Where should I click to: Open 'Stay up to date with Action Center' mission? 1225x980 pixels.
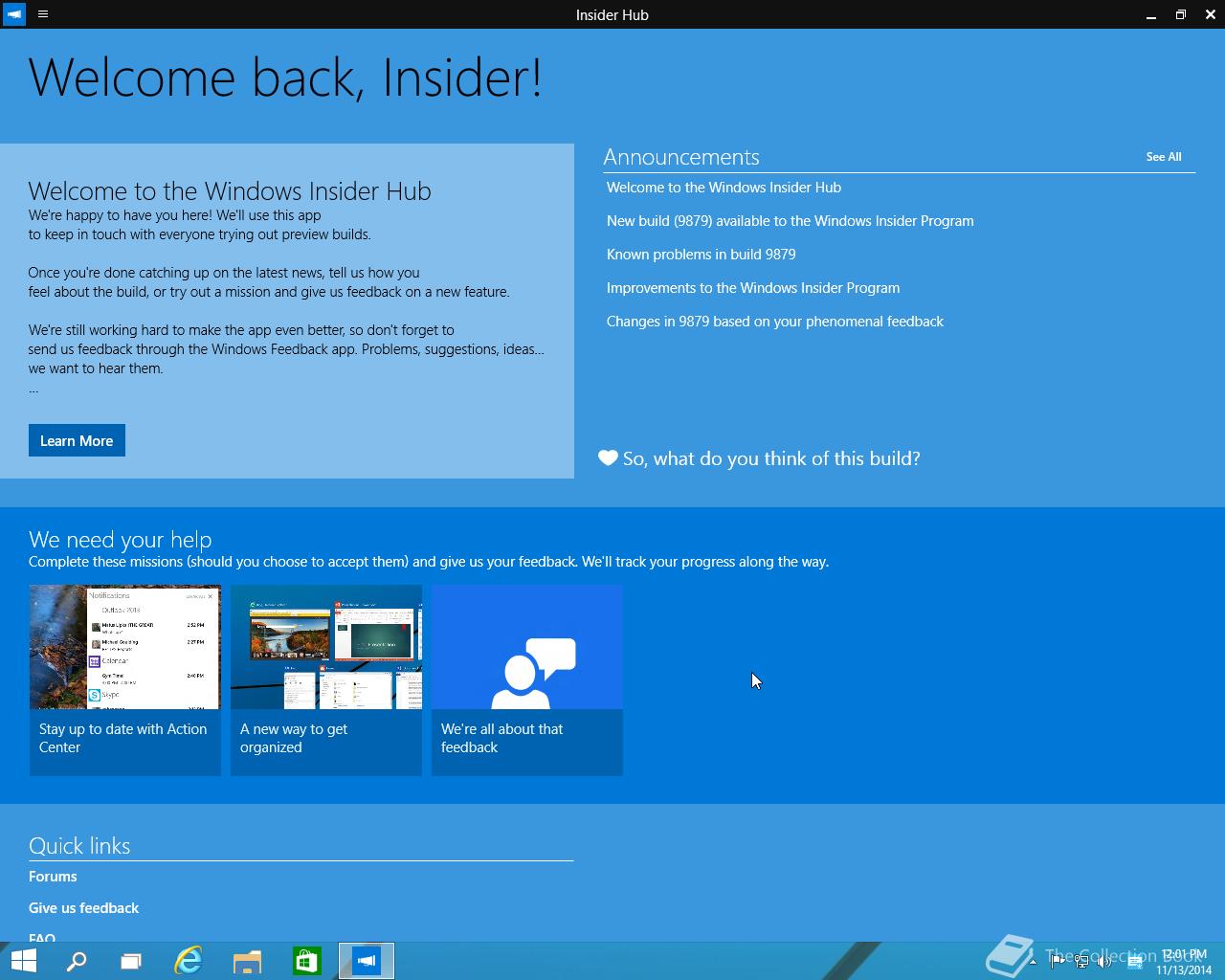click(125, 680)
